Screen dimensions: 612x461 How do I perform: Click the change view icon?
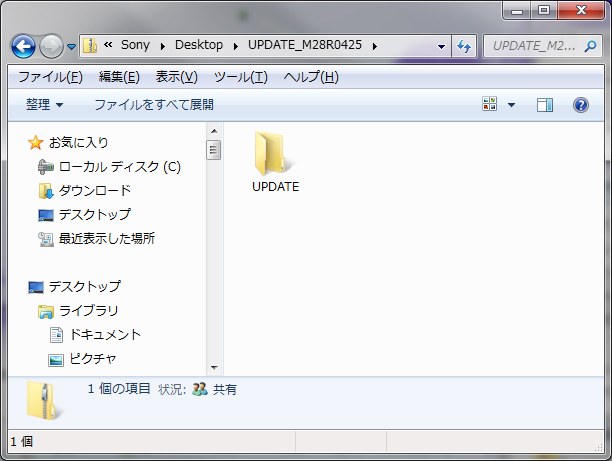click(x=490, y=104)
